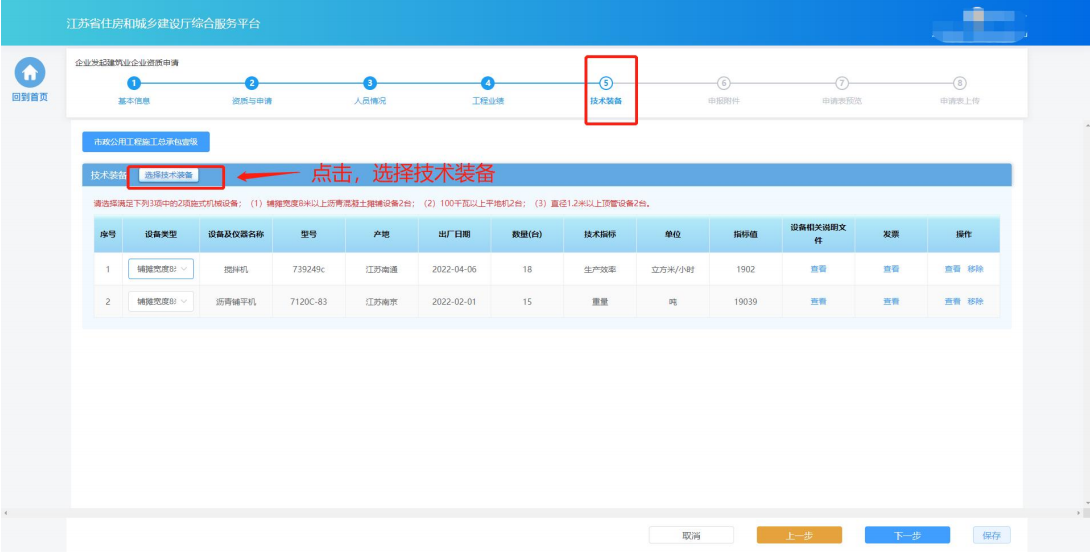Click the 重量 indicator cell

tap(600, 302)
